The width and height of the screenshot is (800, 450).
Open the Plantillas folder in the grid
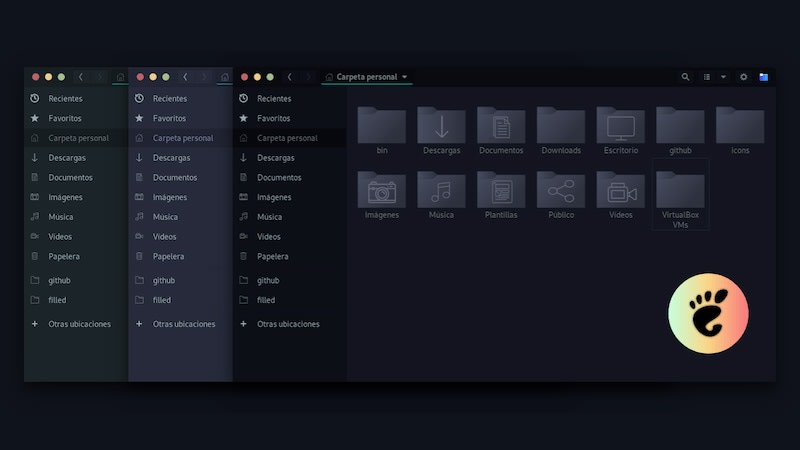pos(501,190)
